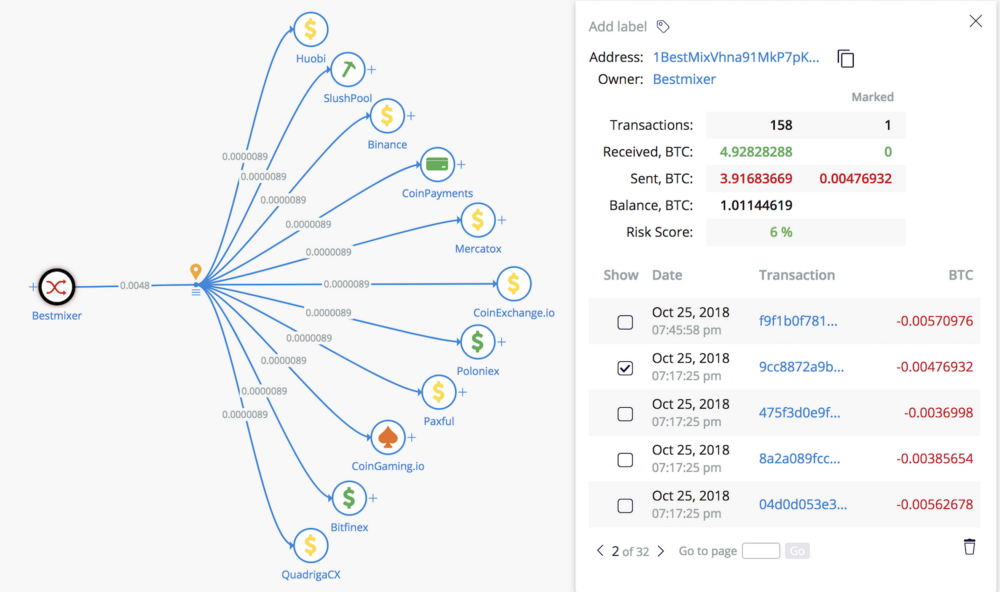Select the SlushPool pickaxe node icon

point(347,70)
